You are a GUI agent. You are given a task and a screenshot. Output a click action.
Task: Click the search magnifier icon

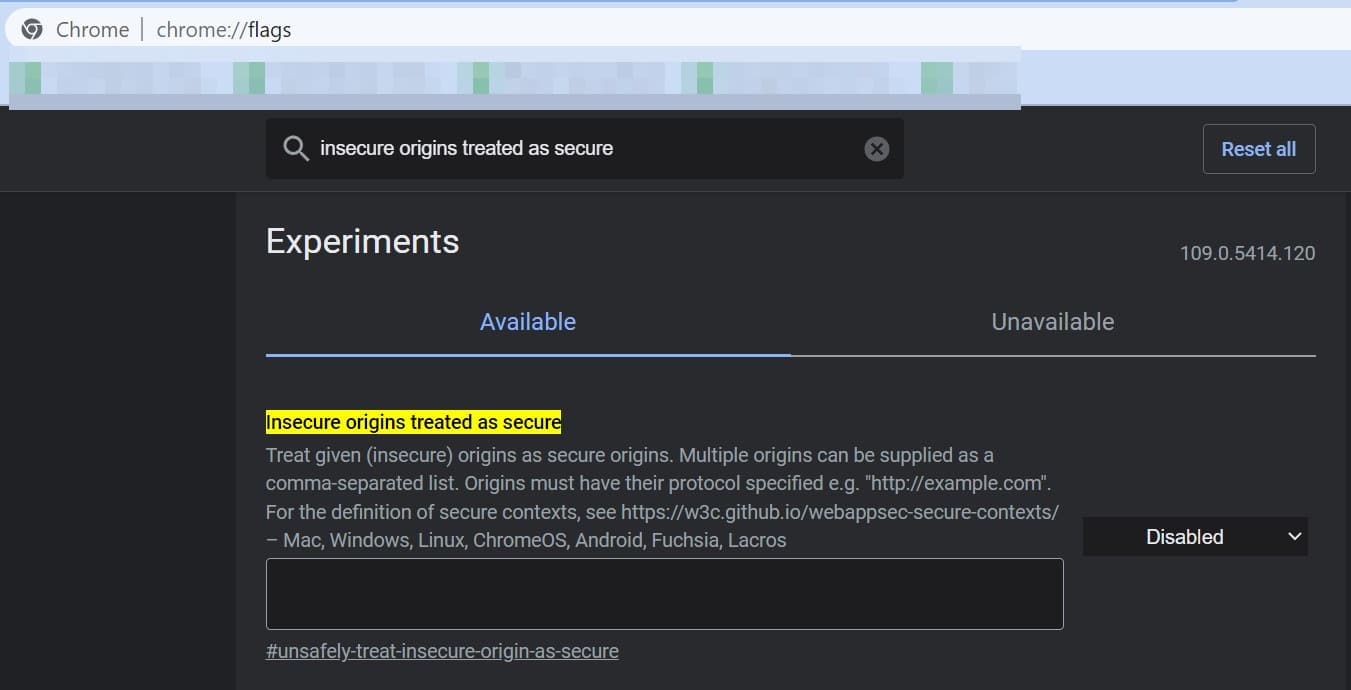(295, 149)
